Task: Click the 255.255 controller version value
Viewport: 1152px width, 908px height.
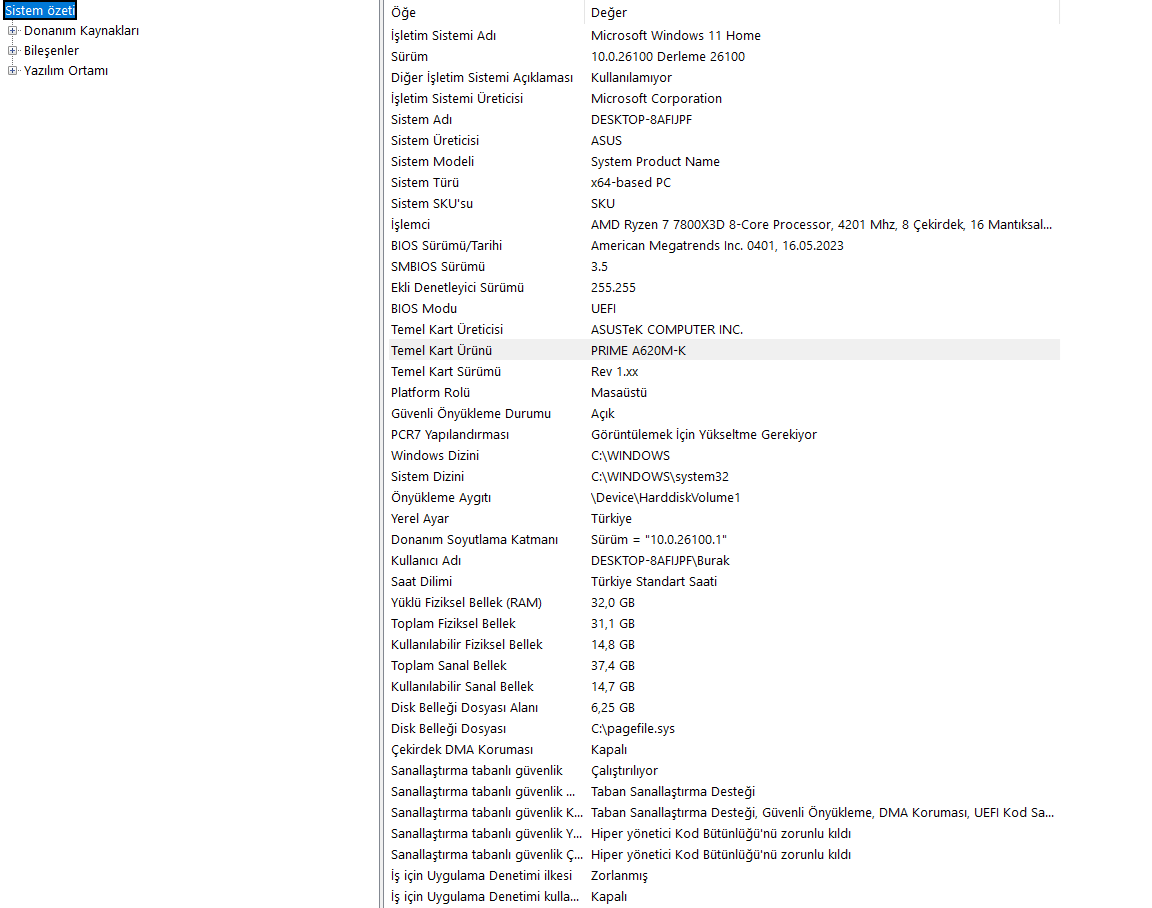Action: coord(613,288)
